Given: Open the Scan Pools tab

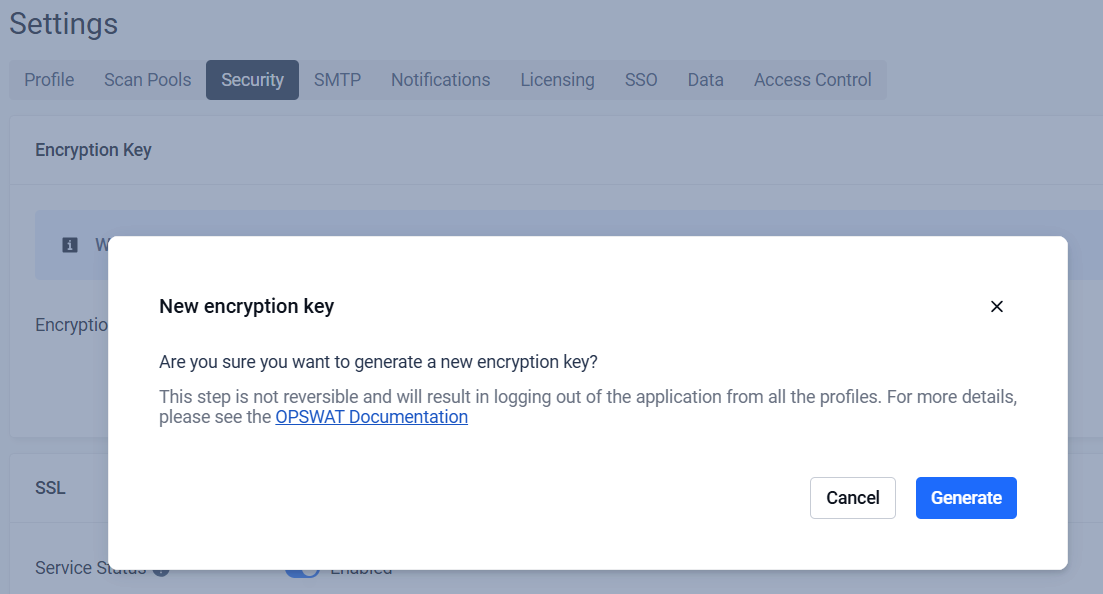Looking at the screenshot, I should click(x=148, y=80).
